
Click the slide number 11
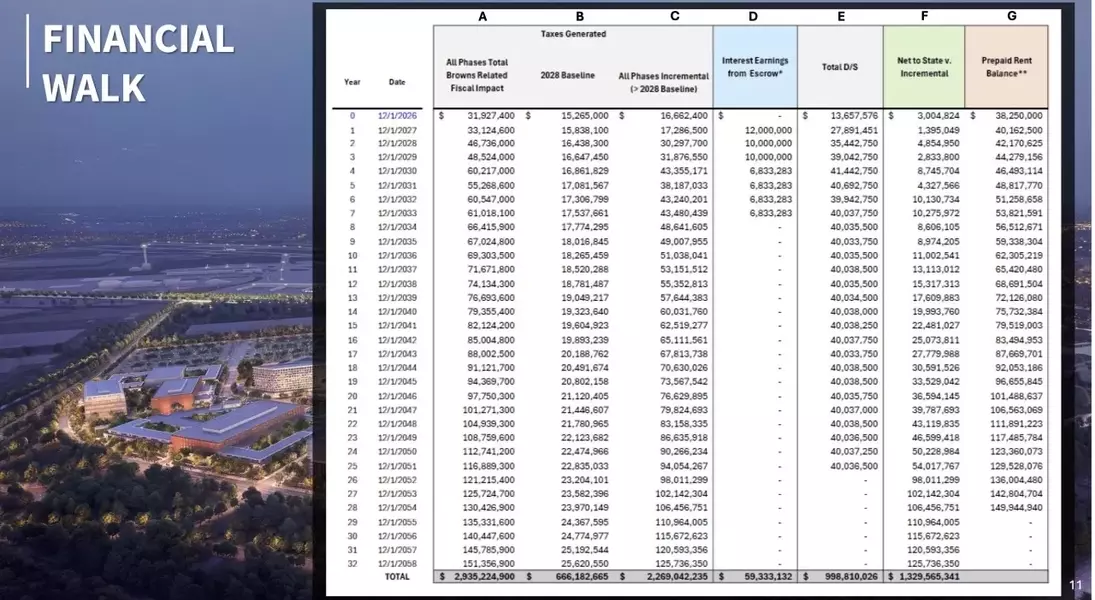(x=1075, y=585)
